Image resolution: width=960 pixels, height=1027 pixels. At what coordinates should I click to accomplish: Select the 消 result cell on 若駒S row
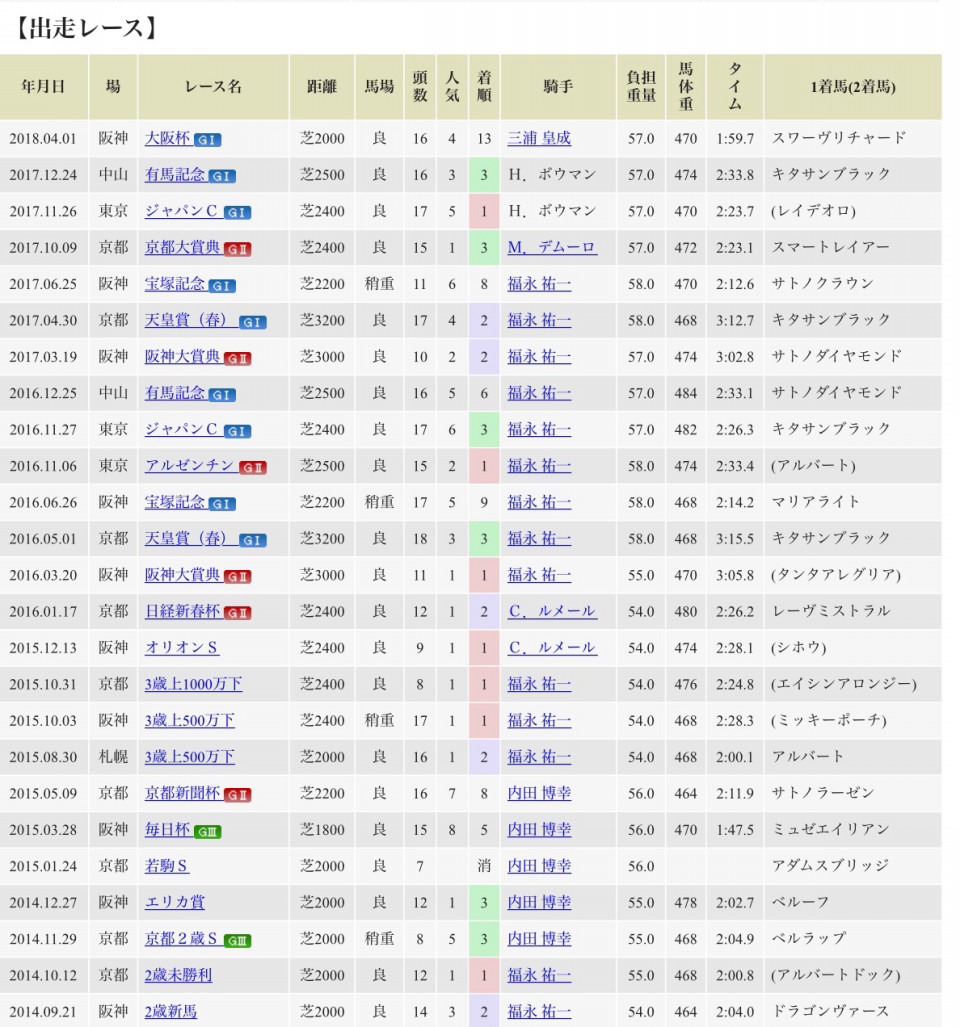[484, 866]
